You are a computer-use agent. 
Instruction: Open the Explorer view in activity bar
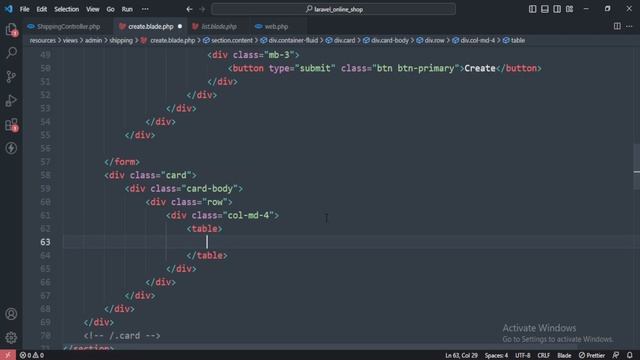[x=11, y=29]
